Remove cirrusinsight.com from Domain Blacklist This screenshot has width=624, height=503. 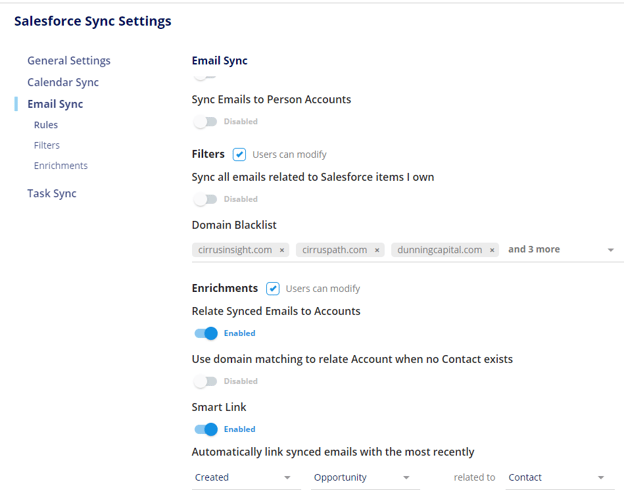point(282,250)
